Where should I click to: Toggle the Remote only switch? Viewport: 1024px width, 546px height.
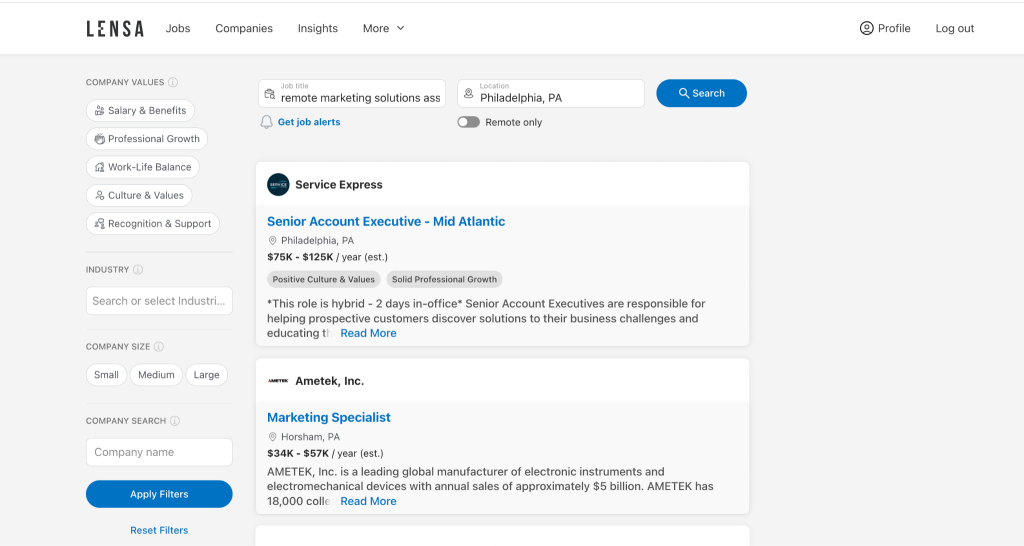[468, 122]
